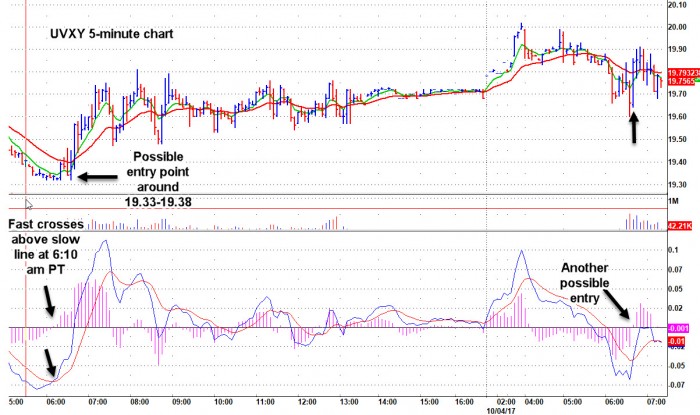Select the magenta -0.001 histogram value tag
Viewport: 700px width, 415px height.
(x=679, y=328)
